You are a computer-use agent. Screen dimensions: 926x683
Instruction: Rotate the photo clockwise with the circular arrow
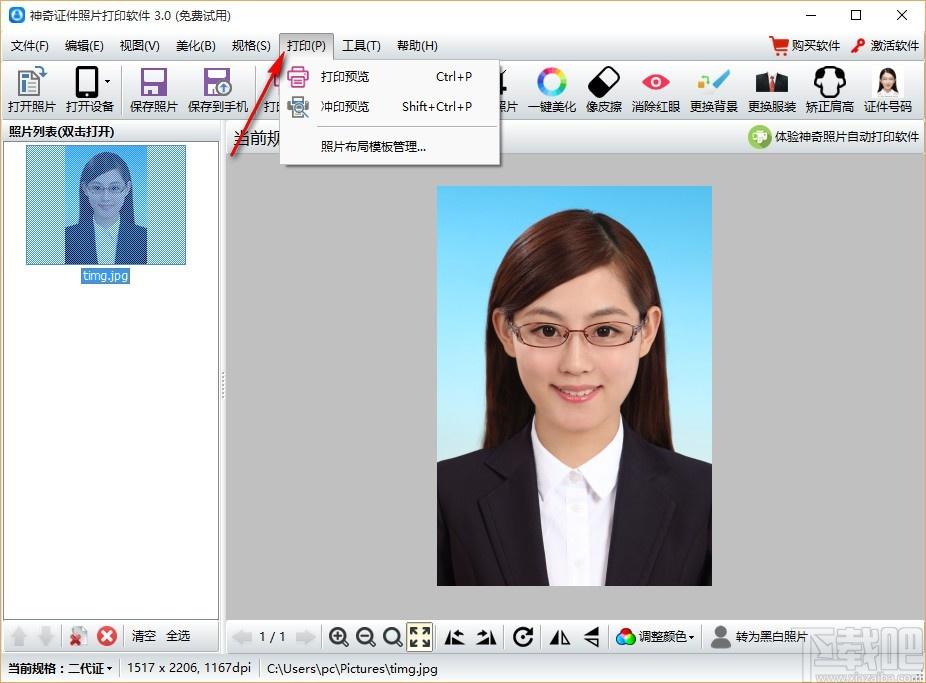[x=523, y=636]
